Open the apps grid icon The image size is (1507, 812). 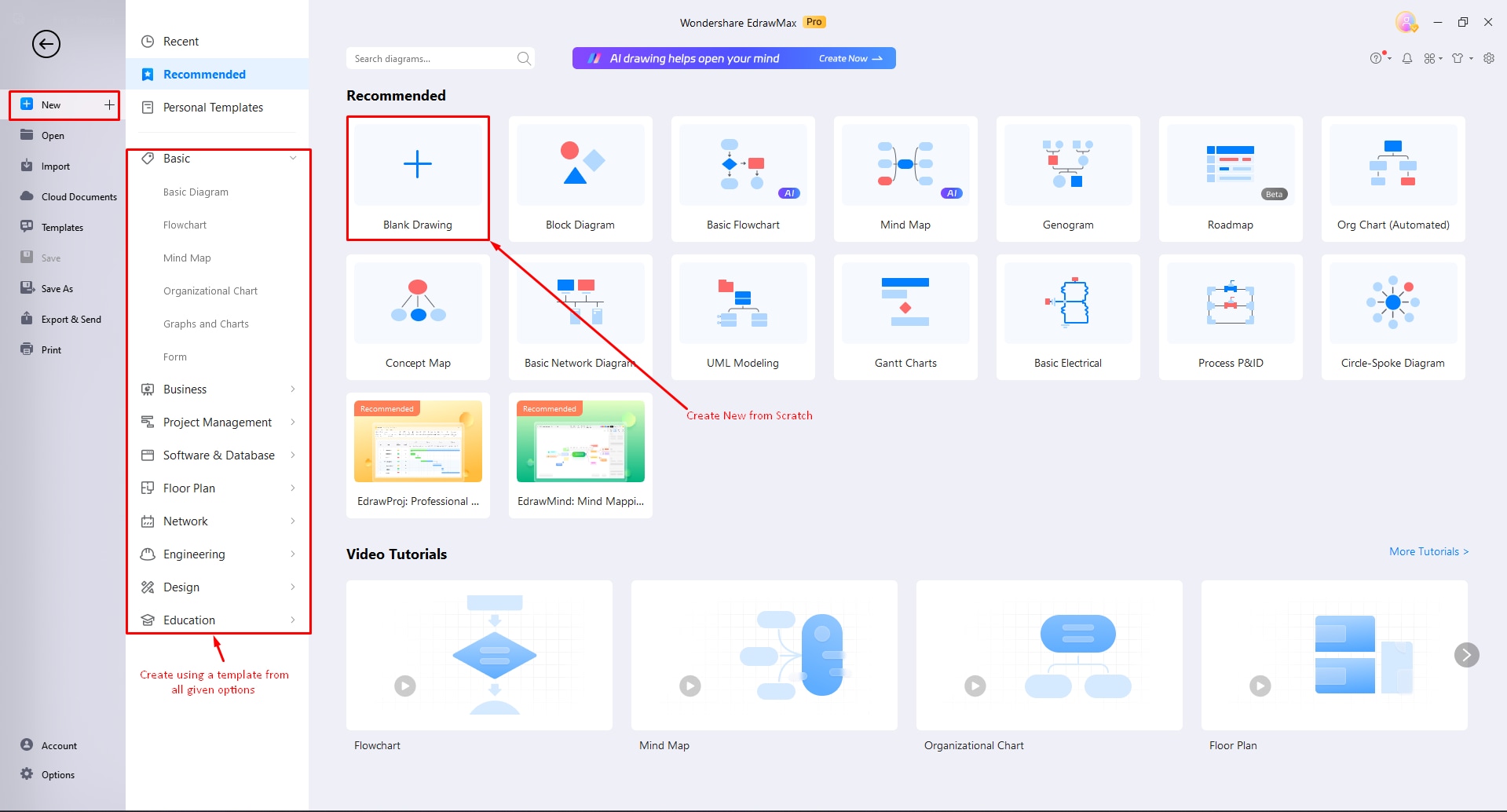tap(1430, 58)
